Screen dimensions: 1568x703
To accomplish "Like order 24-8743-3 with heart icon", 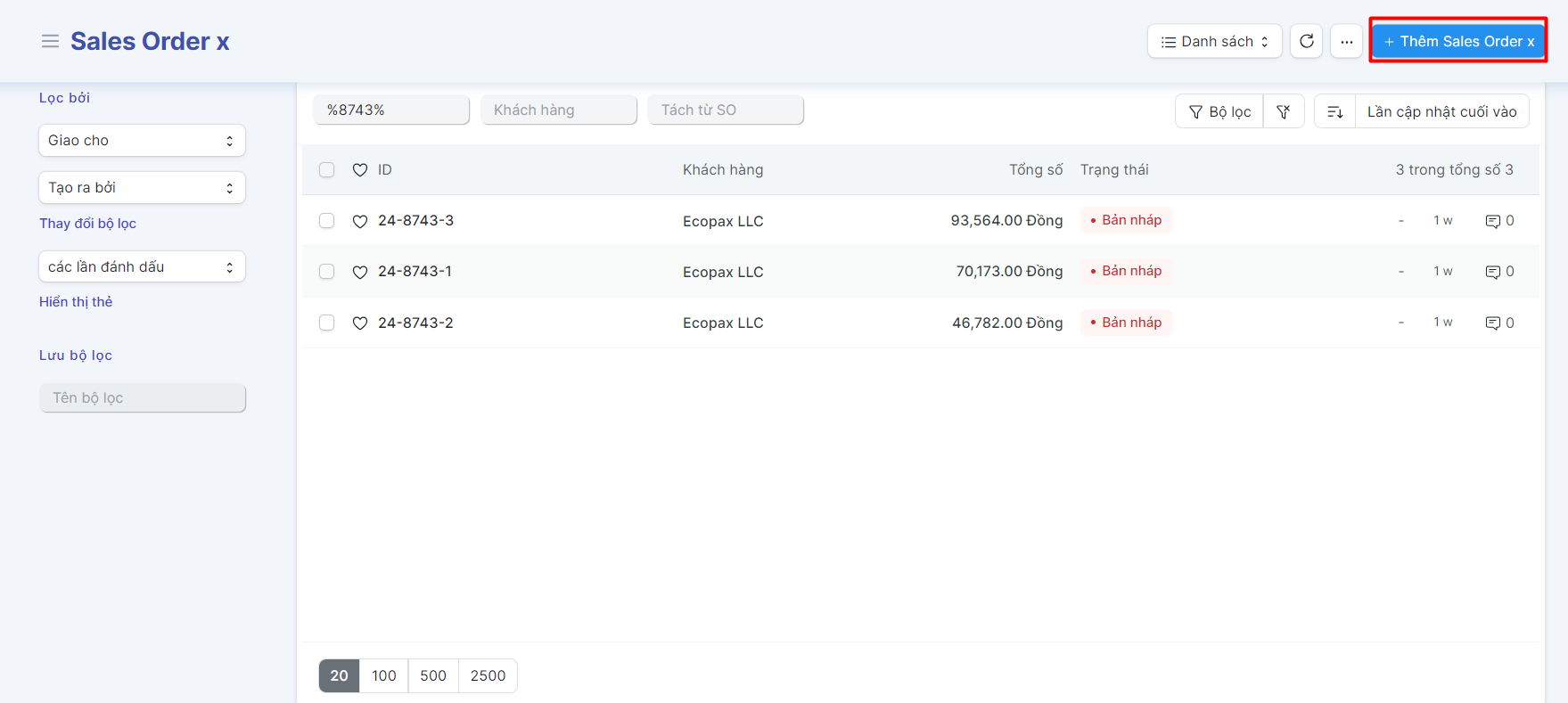I will 360,221.
